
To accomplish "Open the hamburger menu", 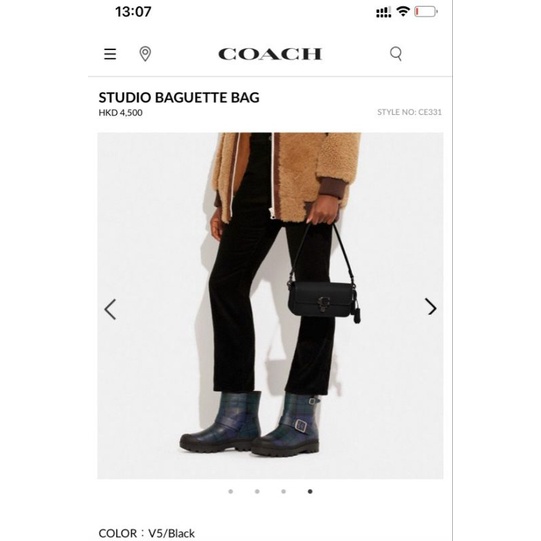I will (110, 54).
